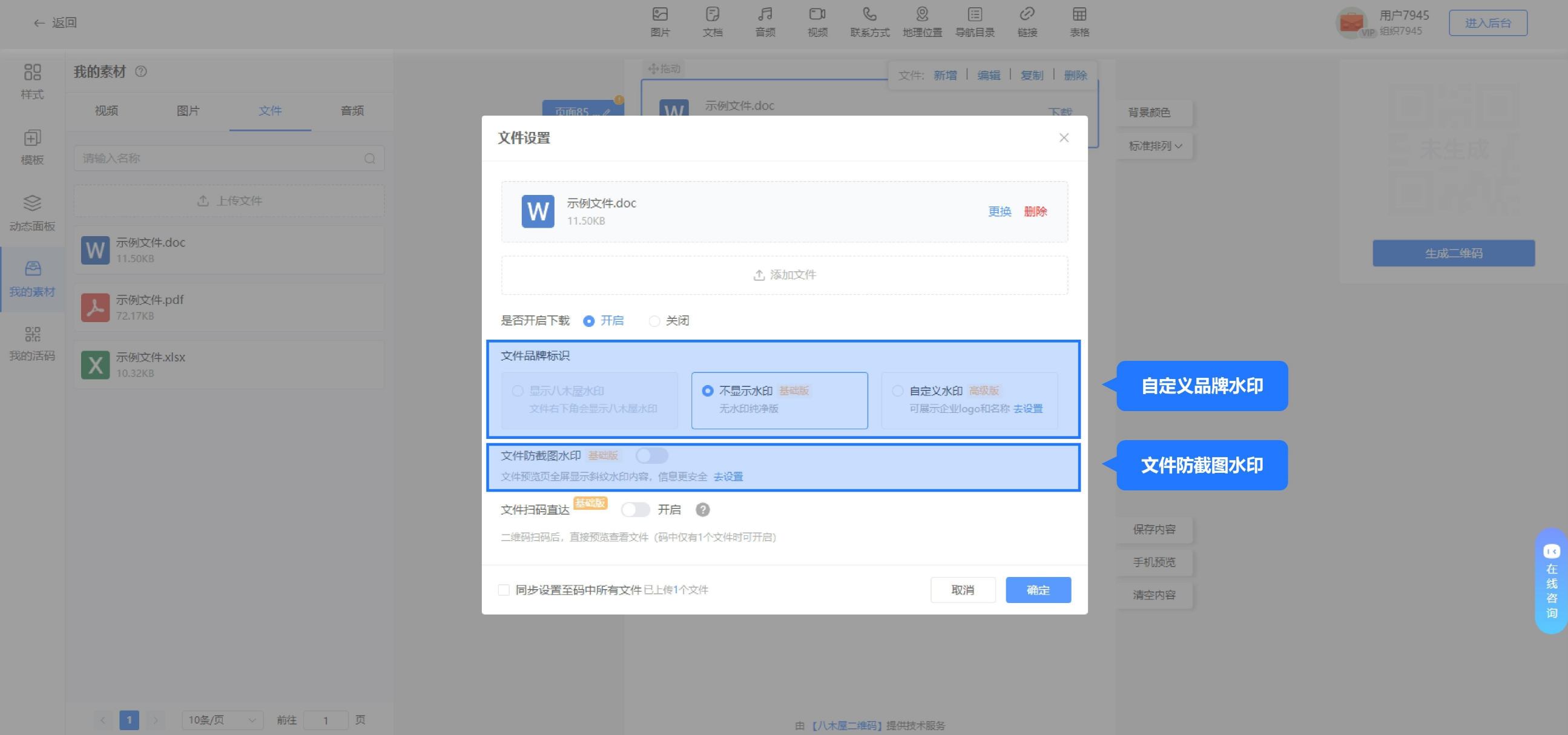Click the help icon beside 我的素材
This screenshot has width=1568, height=735.
tap(140, 71)
